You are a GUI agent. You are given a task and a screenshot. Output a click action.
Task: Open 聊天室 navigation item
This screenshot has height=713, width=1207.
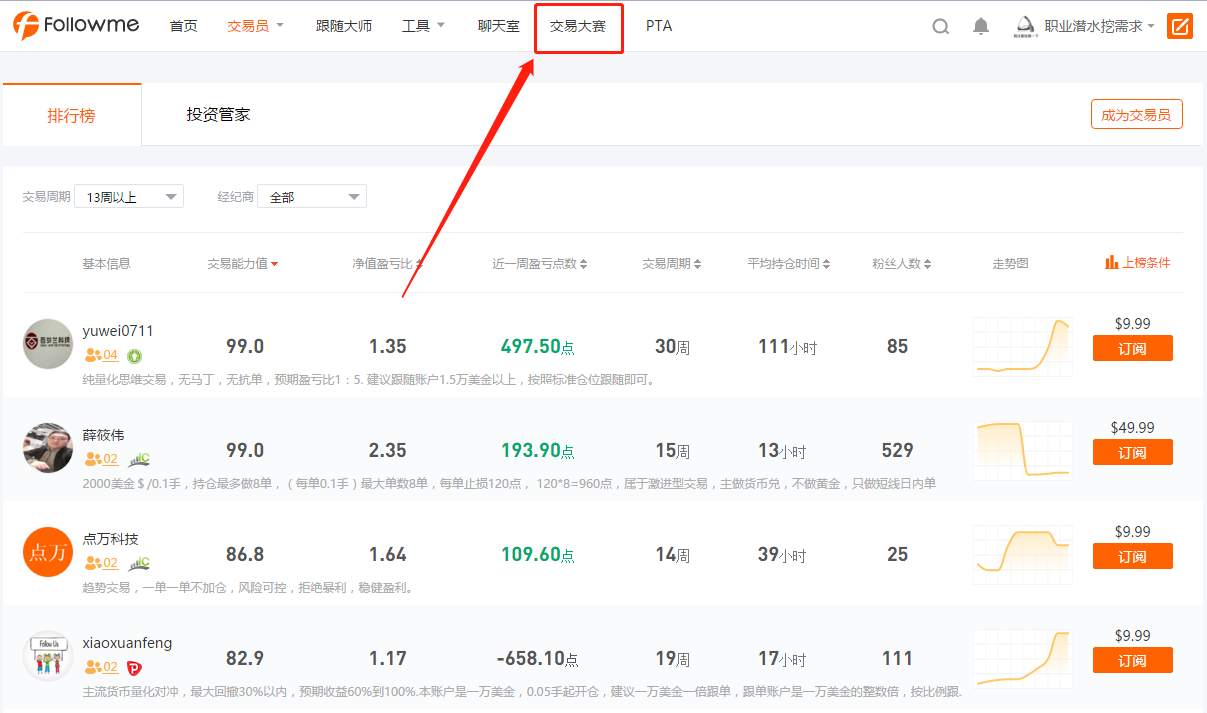pos(499,26)
